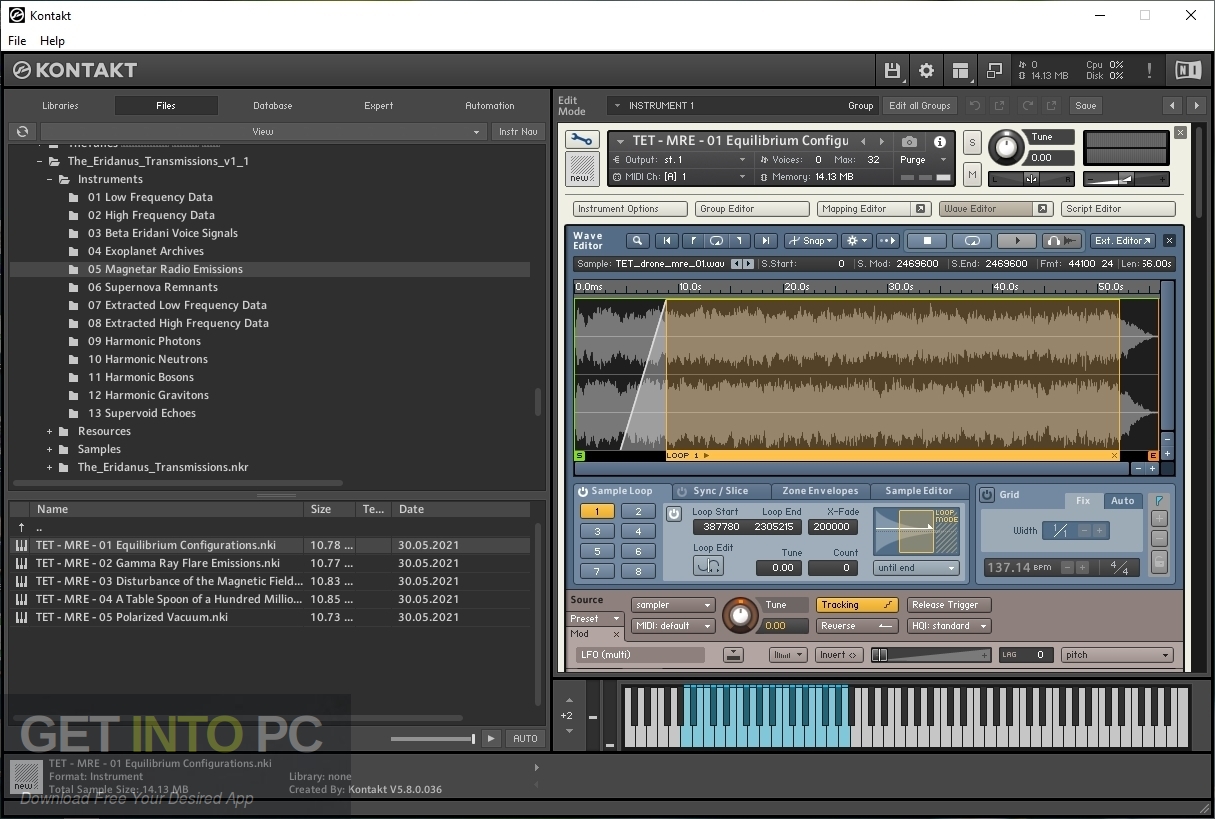Toggle Sample Loop power button
Viewport: 1215px width, 819px height.
pyautogui.click(x=582, y=491)
